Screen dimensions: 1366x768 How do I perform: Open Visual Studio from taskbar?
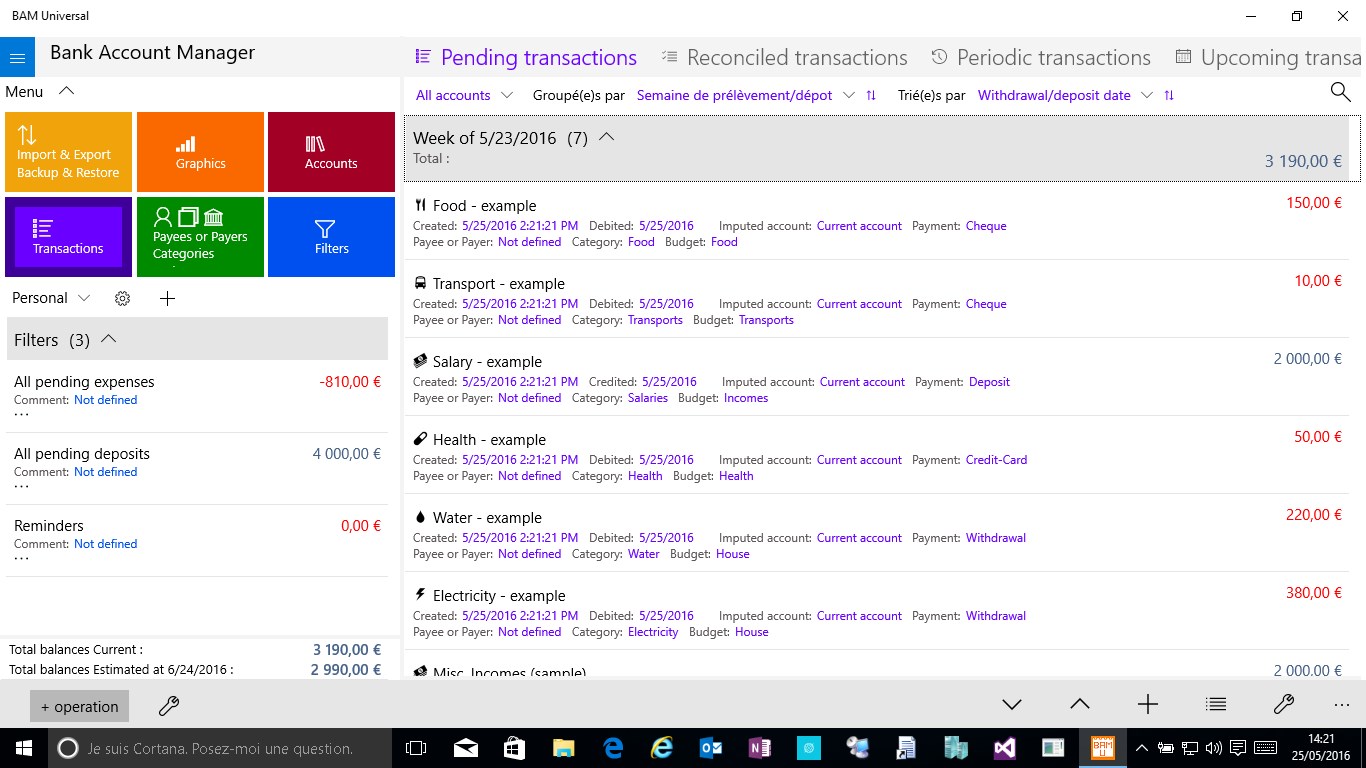1005,748
